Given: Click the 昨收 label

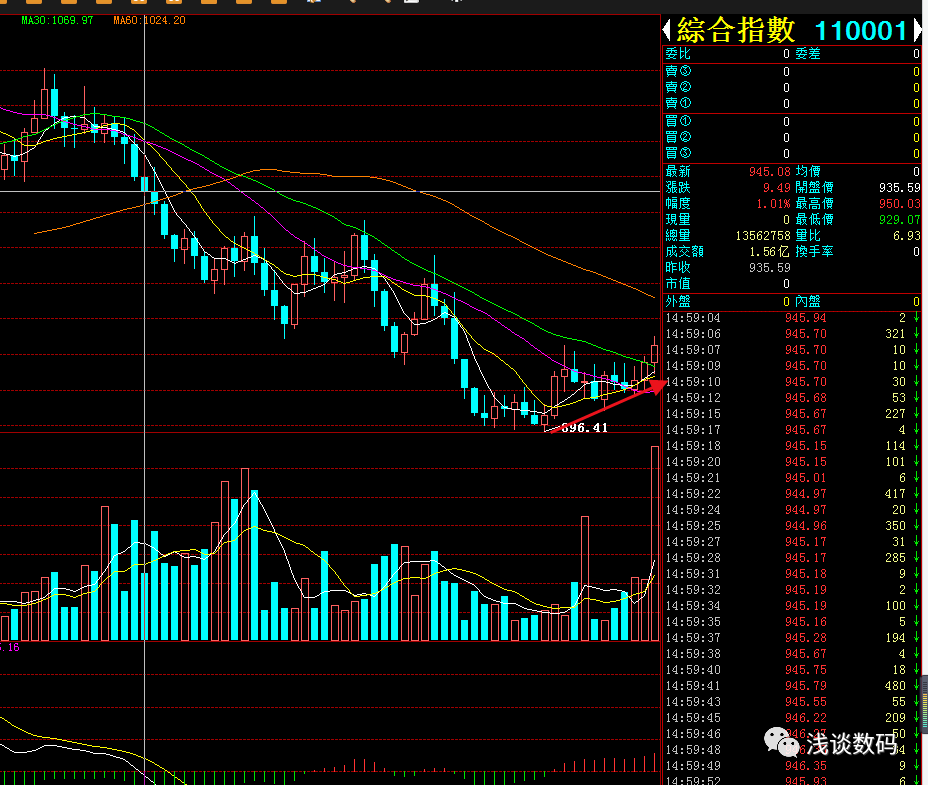Looking at the screenshot, I should pos(678,268).
